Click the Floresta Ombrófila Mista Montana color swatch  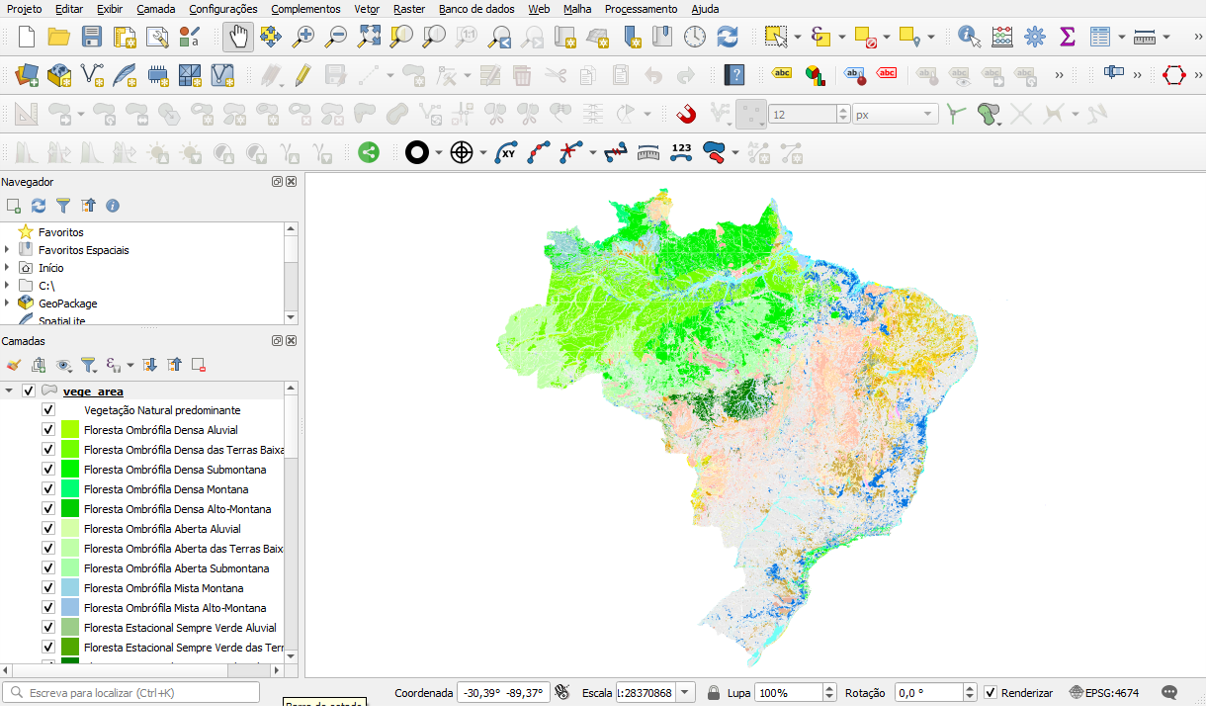70,588
